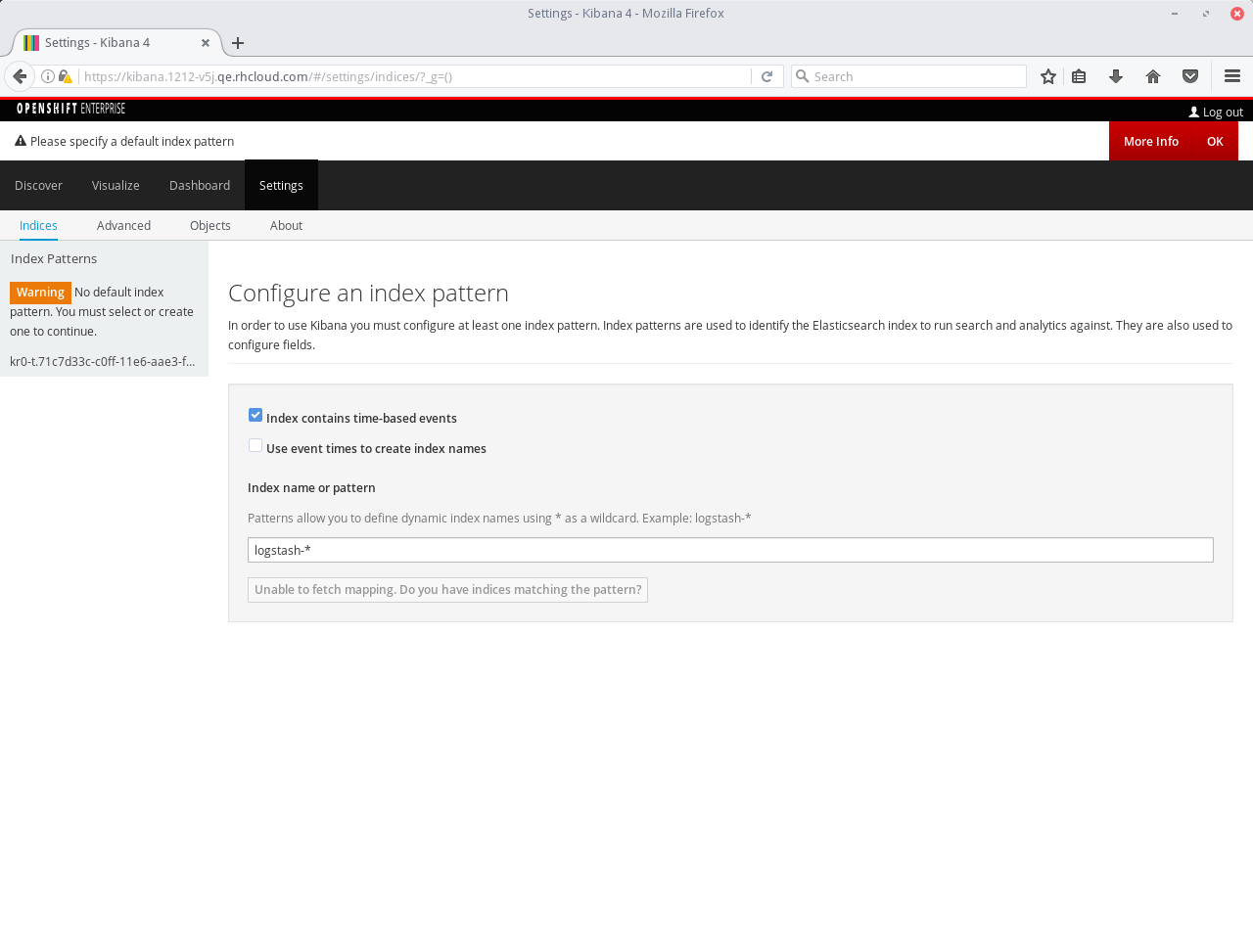The width and height of the screenshot is (1253, 952).
Task: Switch to the Advanced settings tab
Action: point(123,225)
